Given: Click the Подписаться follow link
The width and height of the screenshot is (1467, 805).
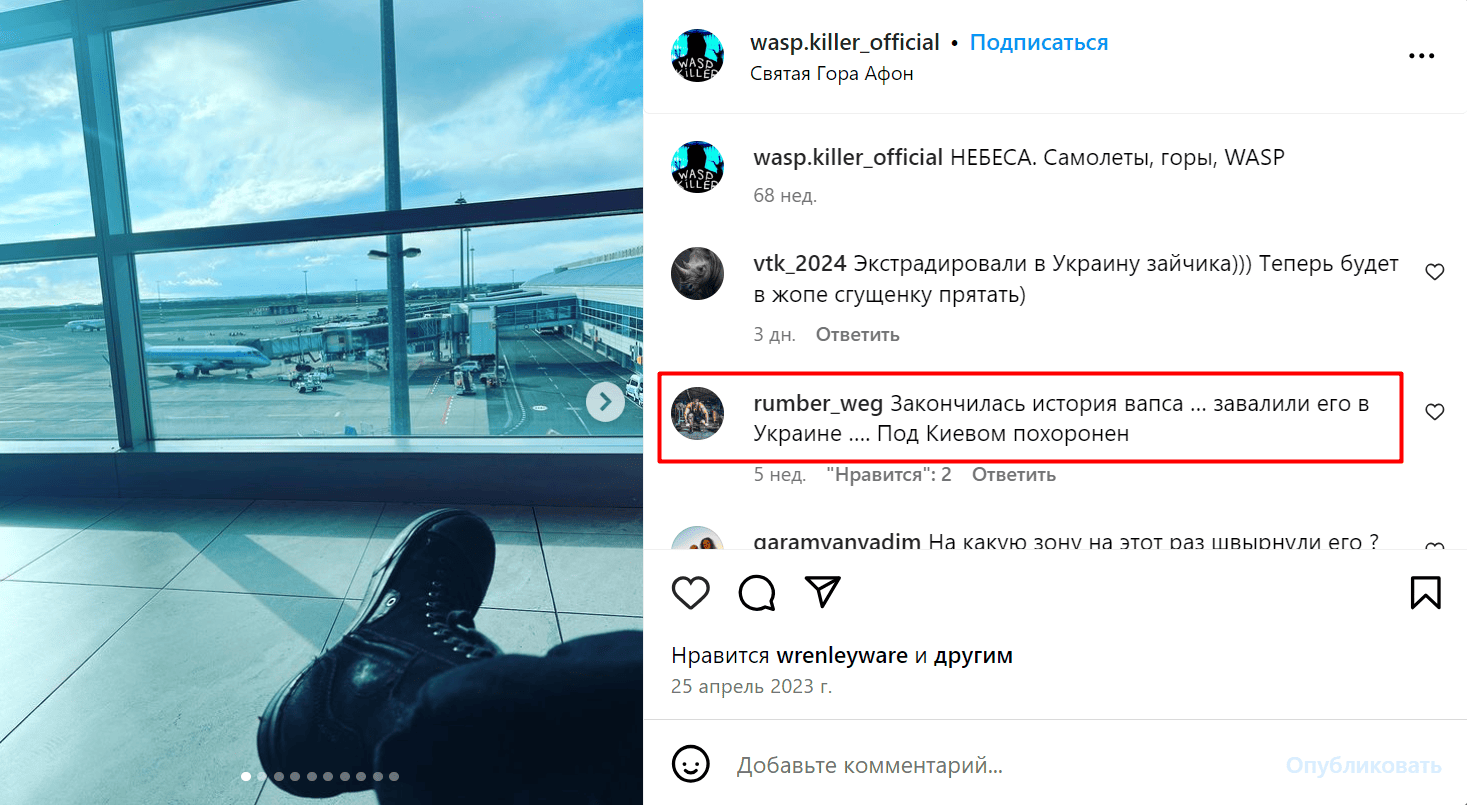Looking at the screenshot, I should [1039, 43].
